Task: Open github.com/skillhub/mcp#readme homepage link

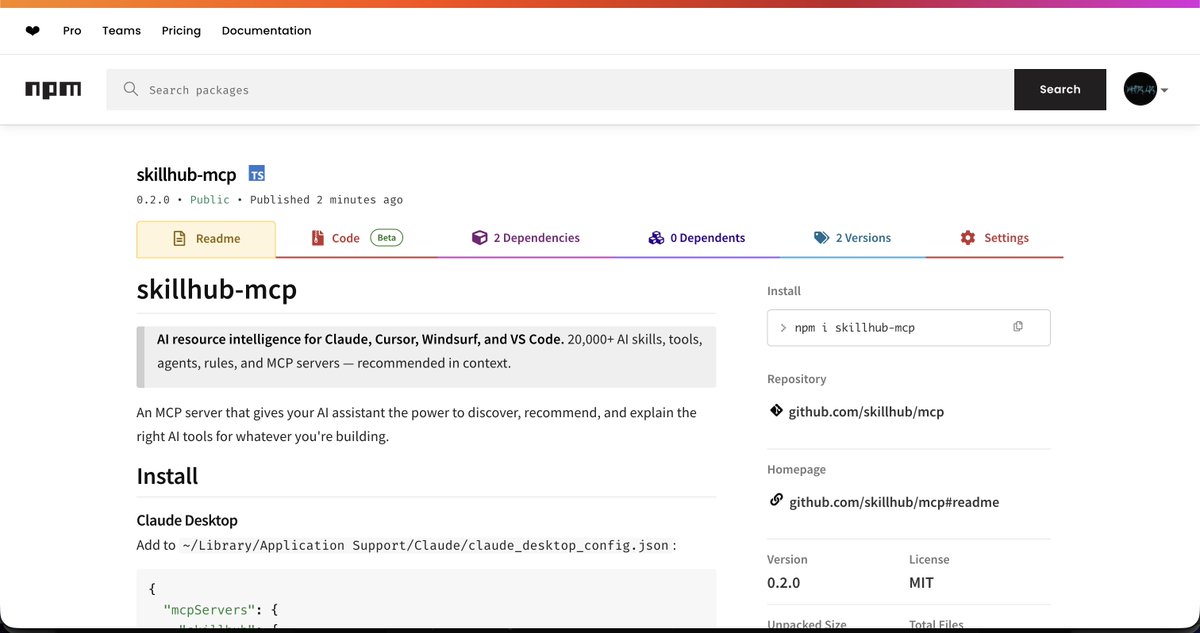Action: (894, 502)
